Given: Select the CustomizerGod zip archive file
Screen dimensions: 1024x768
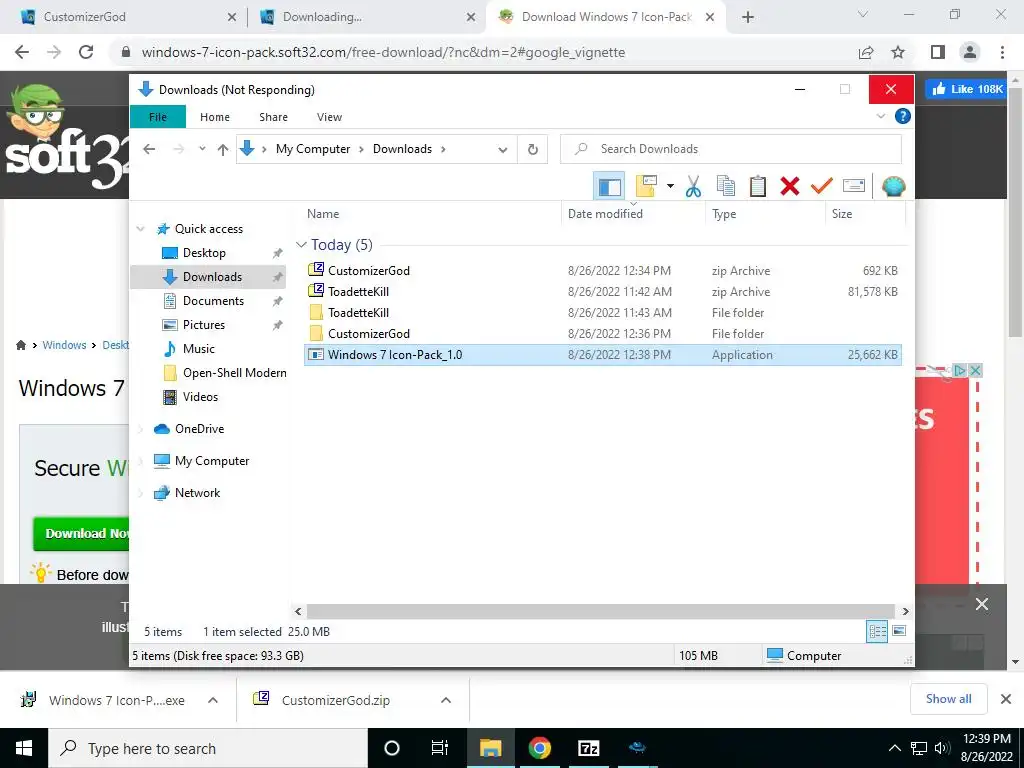Looking at the screenshot, I should coord(603,270).
